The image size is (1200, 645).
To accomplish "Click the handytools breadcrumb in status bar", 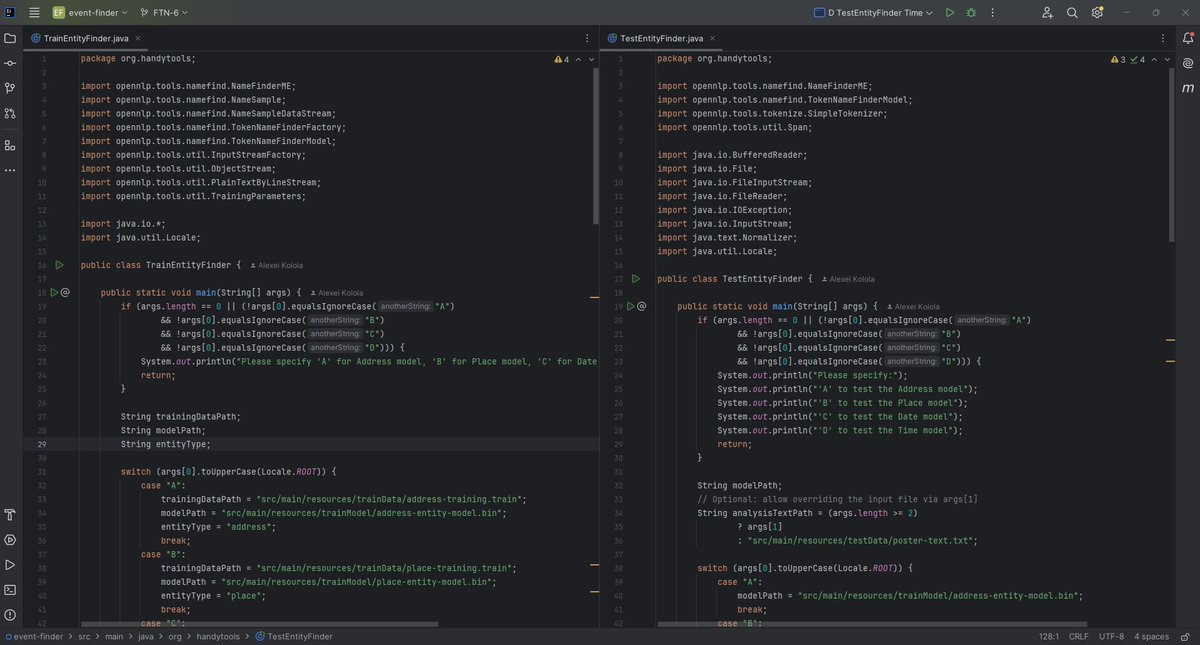I will [218, 636].
